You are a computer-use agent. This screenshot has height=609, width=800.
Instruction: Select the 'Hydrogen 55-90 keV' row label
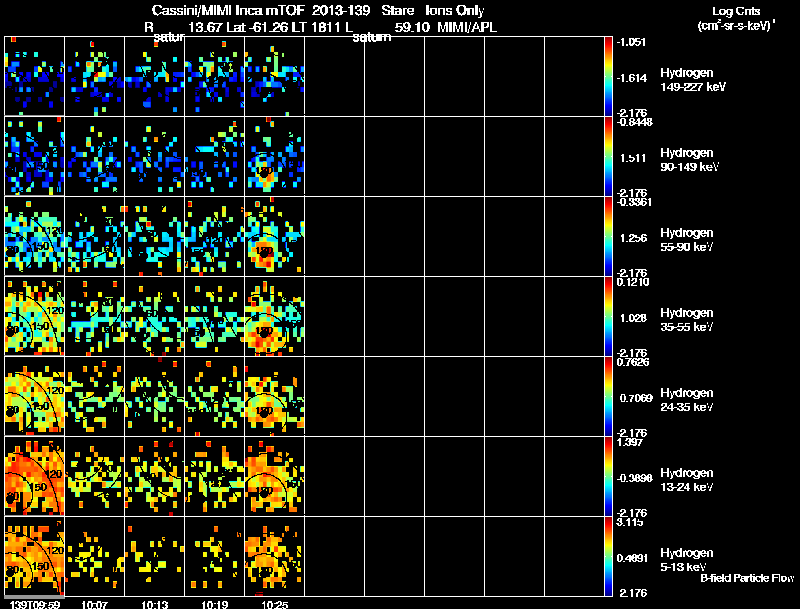click(x=687, y=240)
